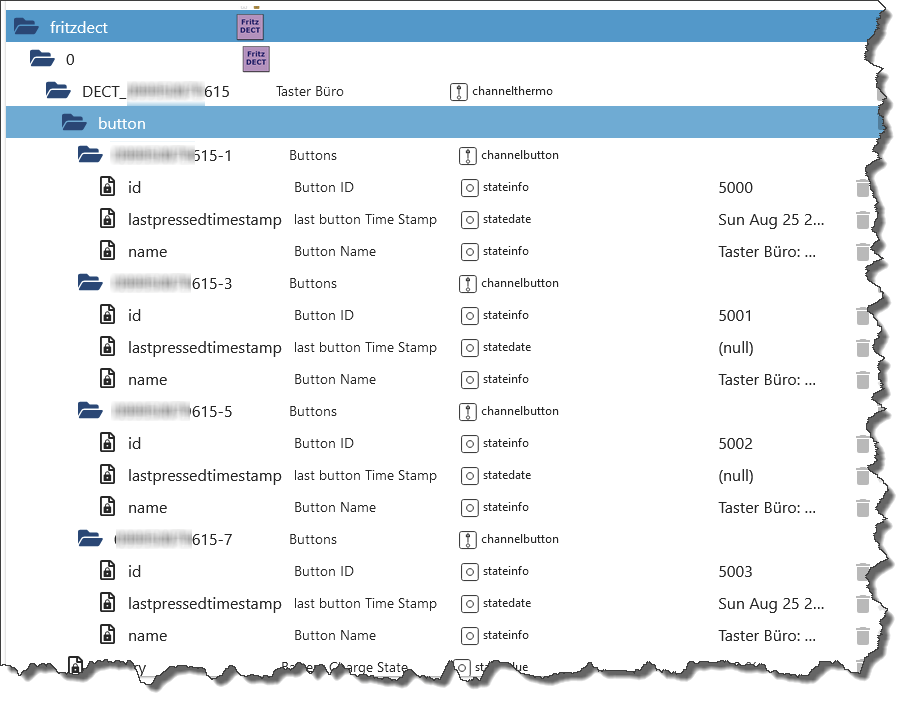
Task: Click the Fritz DECT icon in the fritzdect row
Action: coord(250,27)
